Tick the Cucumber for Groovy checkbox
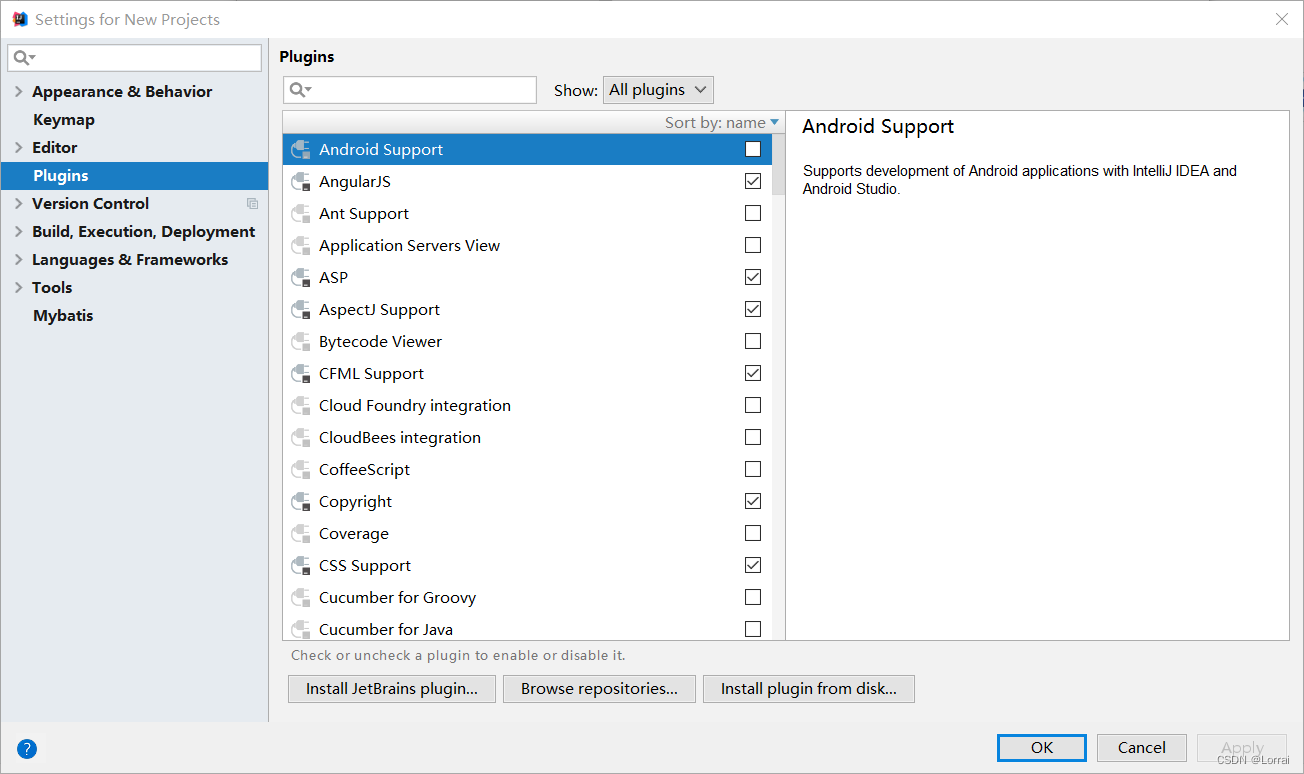 tap(753, 598)
